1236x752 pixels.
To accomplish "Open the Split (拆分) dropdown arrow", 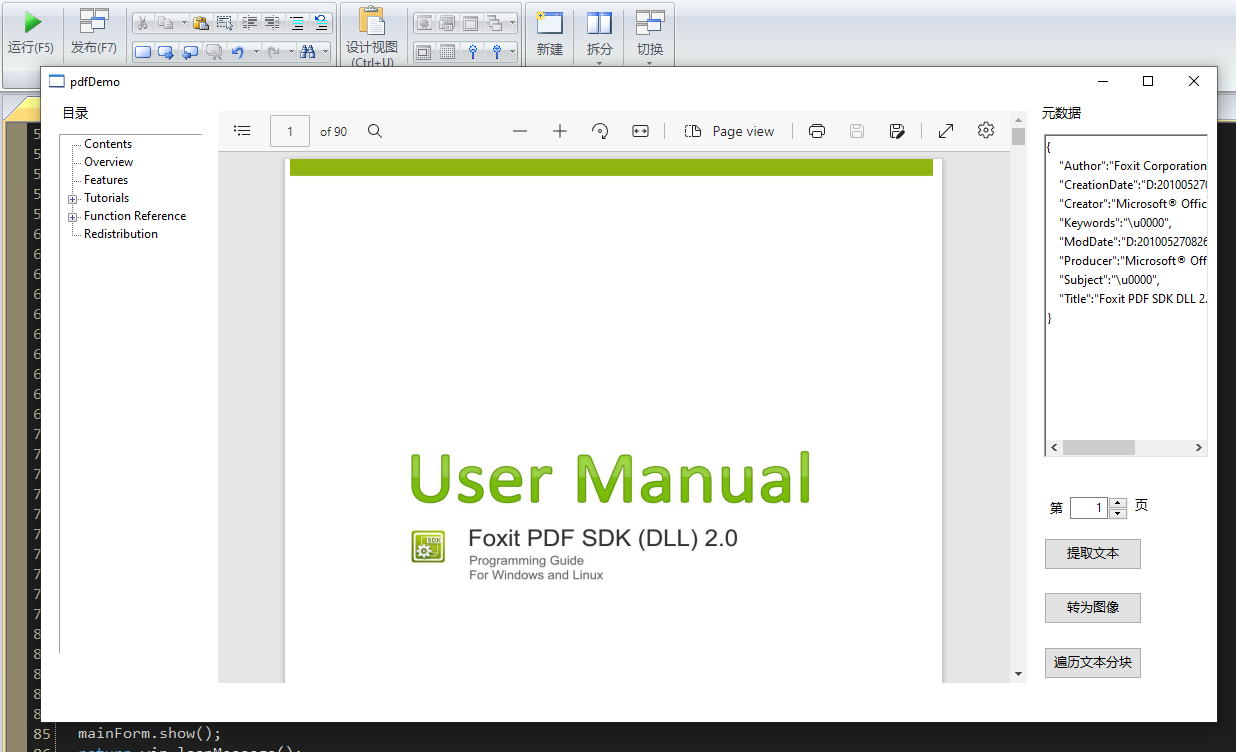I will 599,64.
